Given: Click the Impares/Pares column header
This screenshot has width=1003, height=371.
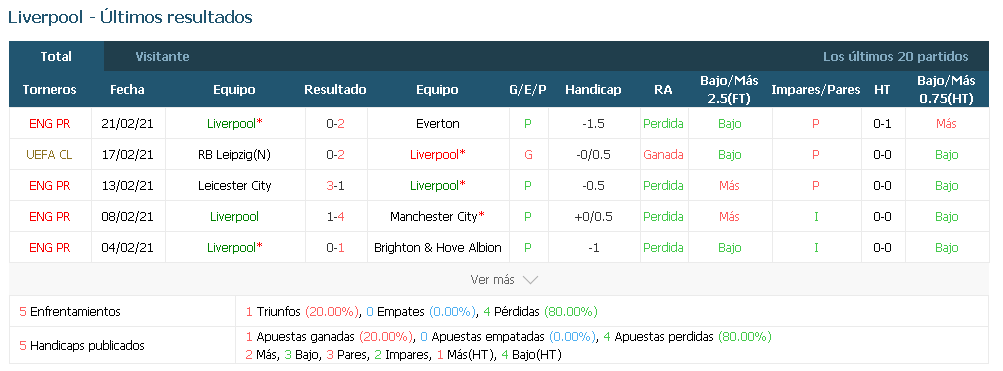Looking at the screenshot, I should 816,90.
